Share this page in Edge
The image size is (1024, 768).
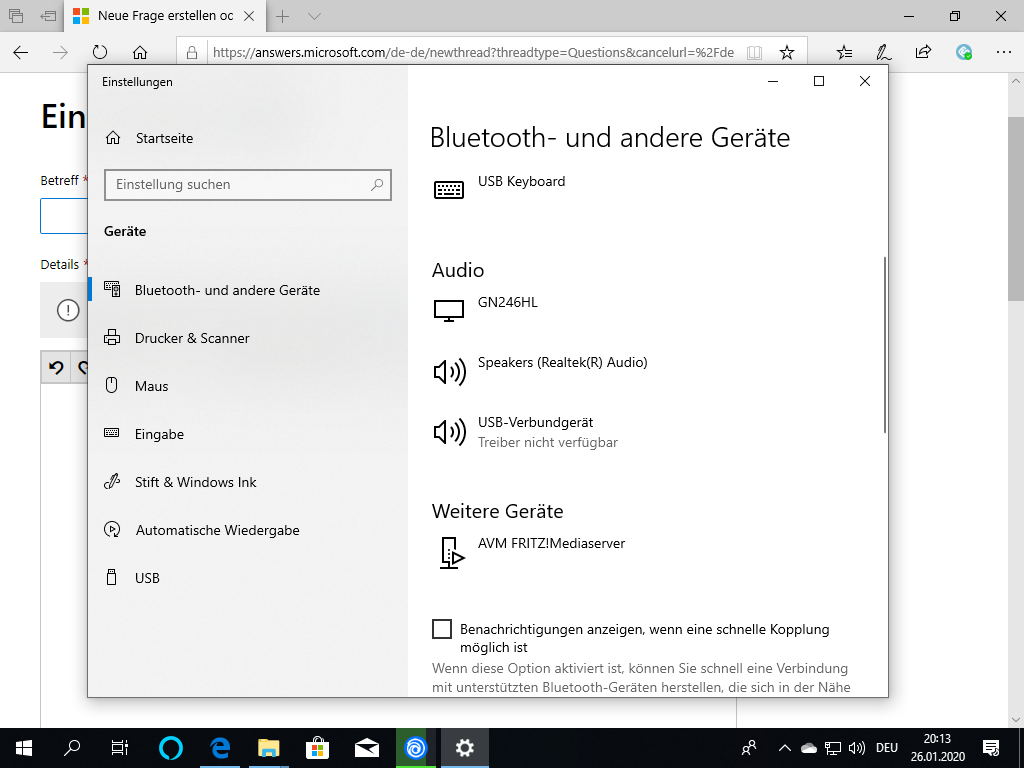(923, 52)
